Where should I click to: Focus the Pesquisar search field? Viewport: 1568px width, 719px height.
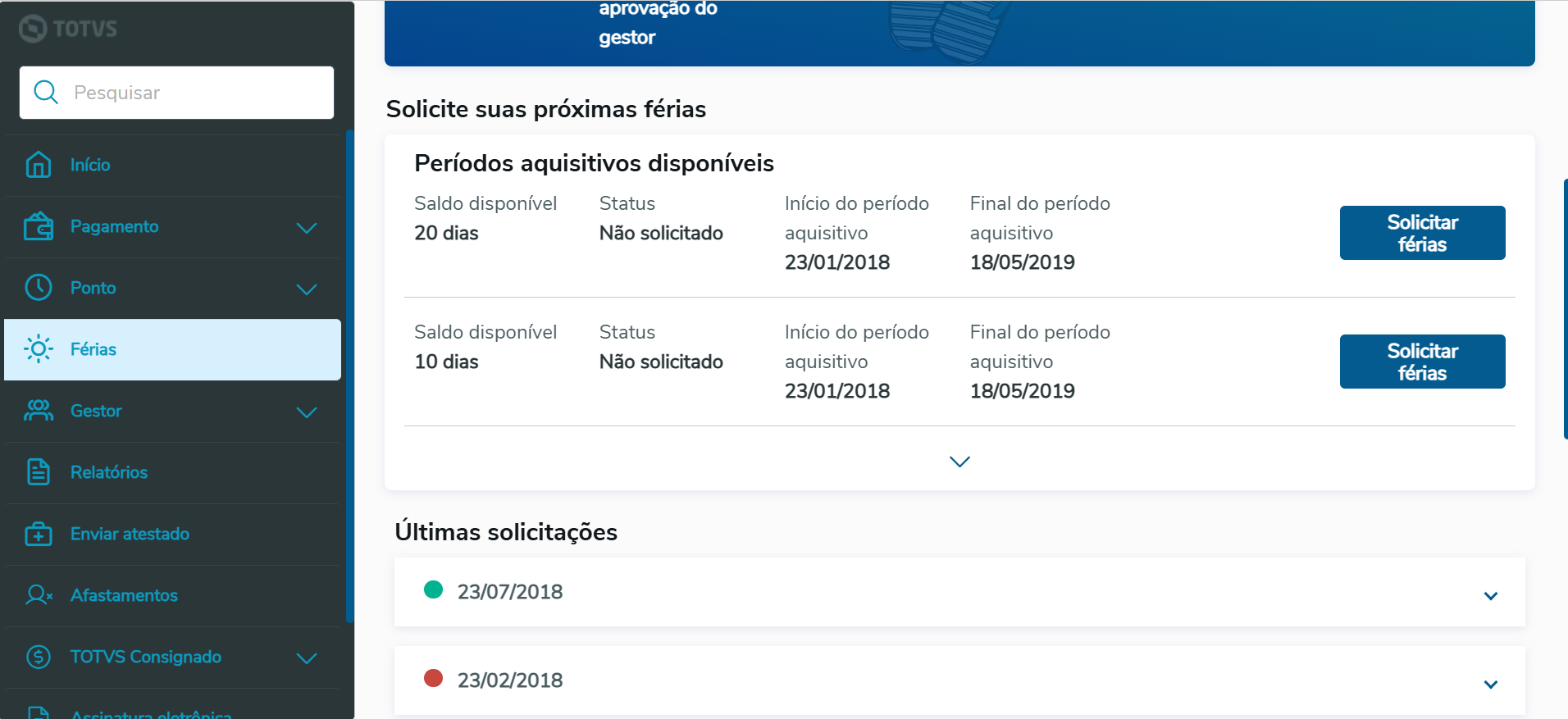point(197,93)
